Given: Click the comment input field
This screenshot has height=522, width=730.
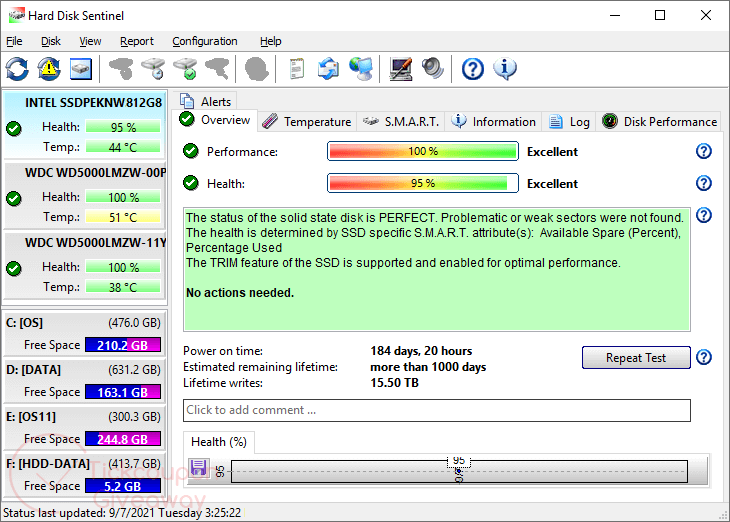Looking at the screenshot, I should point(436,410).
